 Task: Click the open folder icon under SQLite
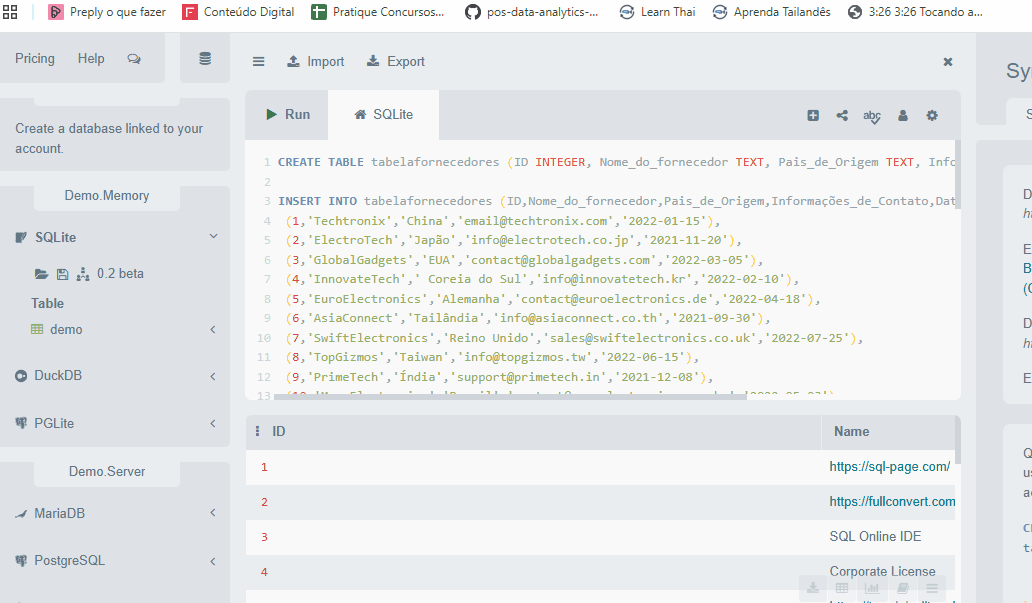tap(41, 274)
